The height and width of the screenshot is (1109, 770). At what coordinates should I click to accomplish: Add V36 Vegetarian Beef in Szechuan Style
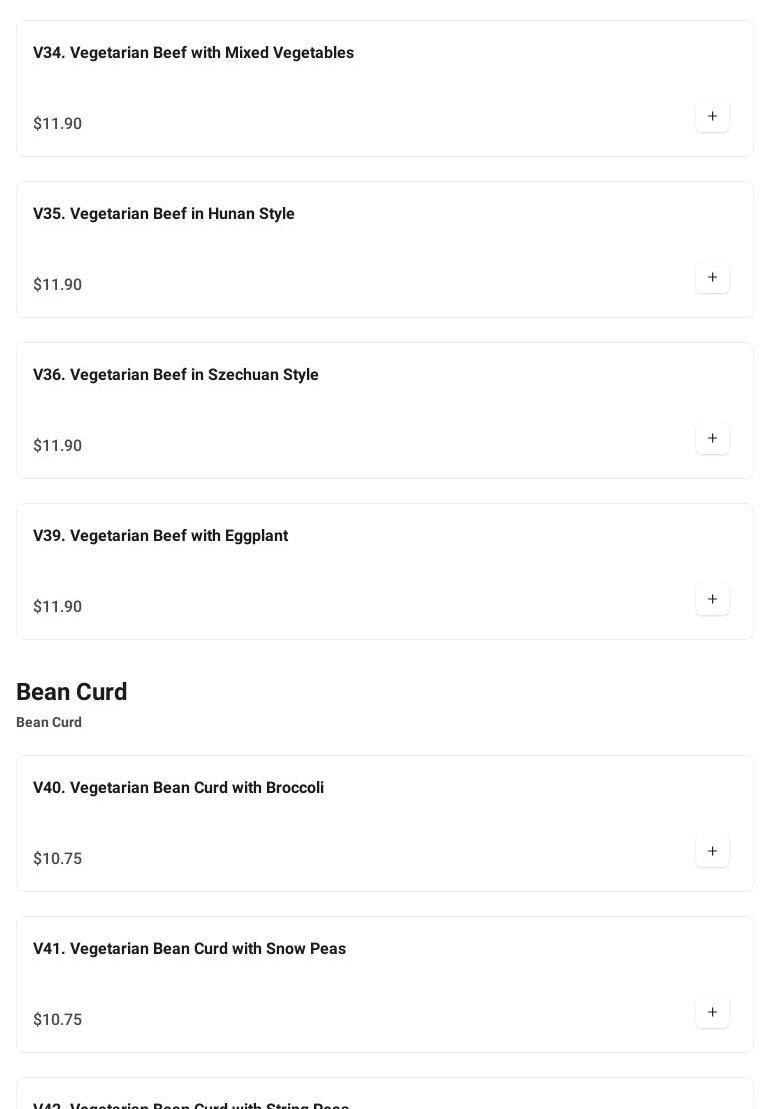pos(712,438)
